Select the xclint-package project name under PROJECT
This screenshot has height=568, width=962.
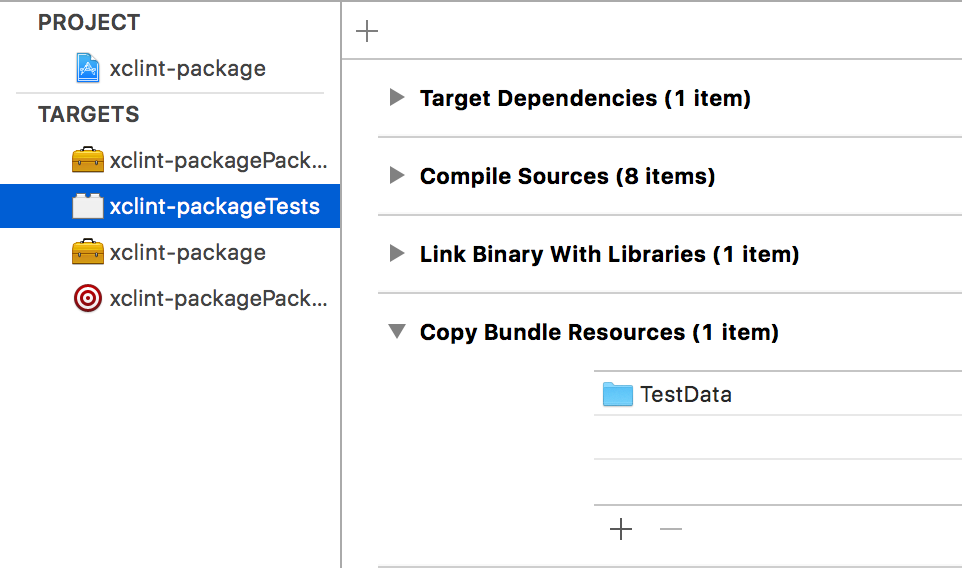tap(188, 68)
